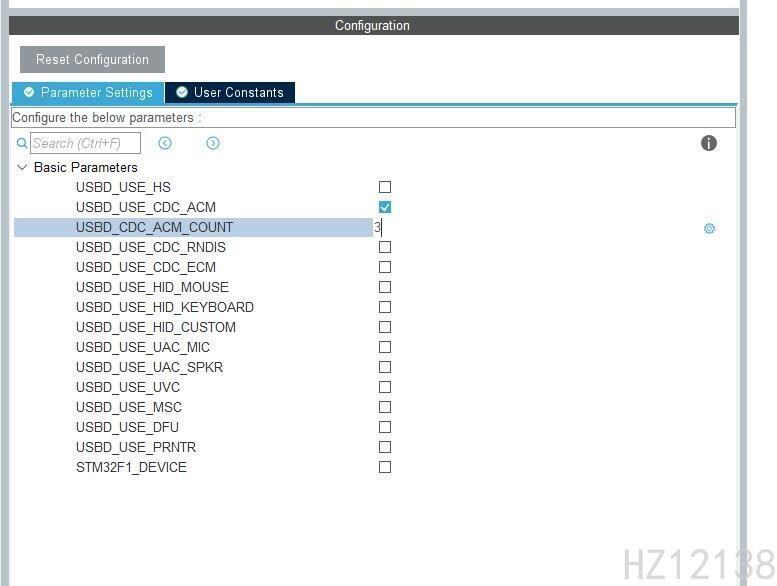
Task: Select the USBD_USE_UAC_SPKR parameter label
Action: [149, 367]
